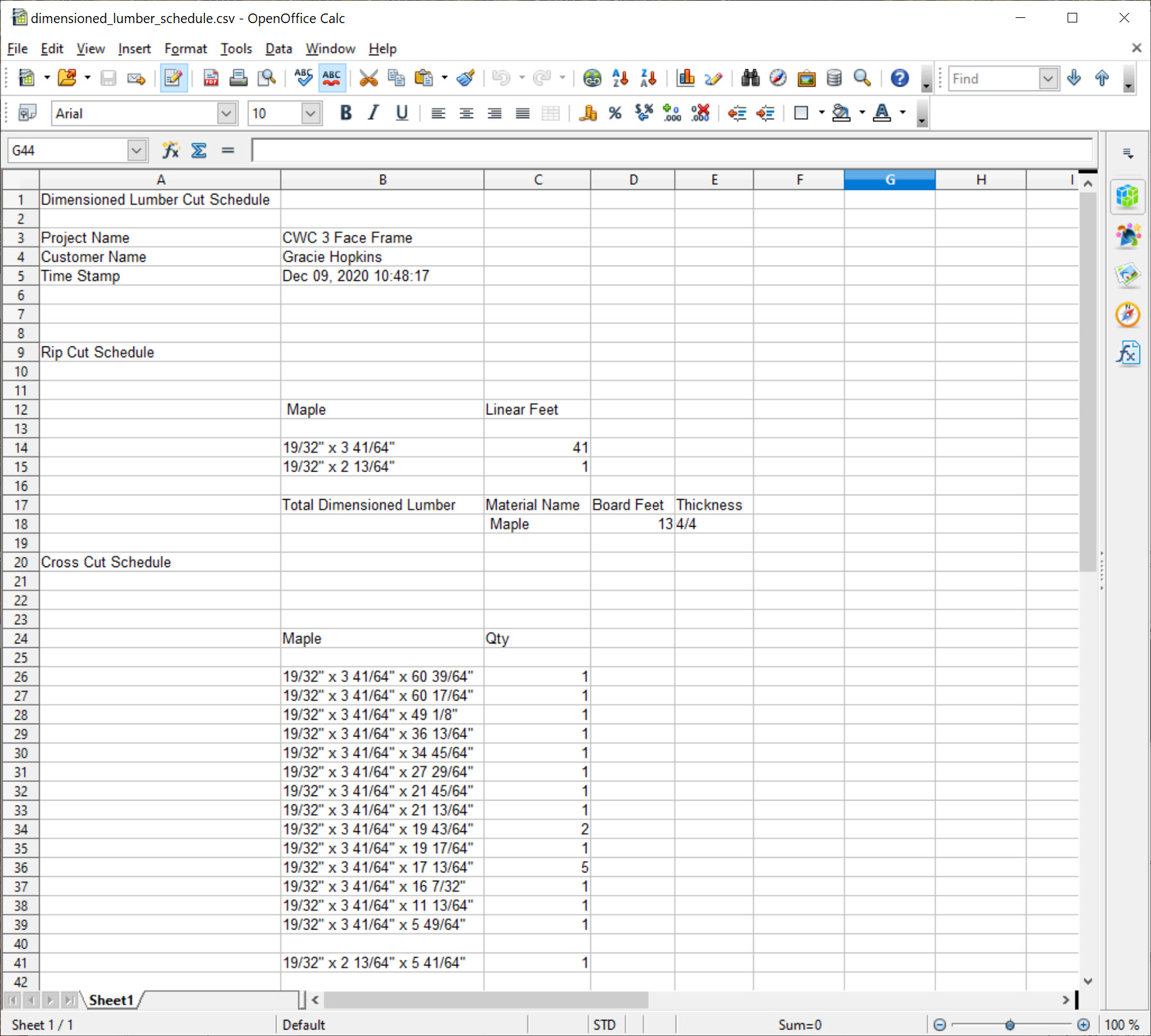Open the Functions sidebar panel
This screenshot has width=1151, height=1036.
coord(1129,353)
